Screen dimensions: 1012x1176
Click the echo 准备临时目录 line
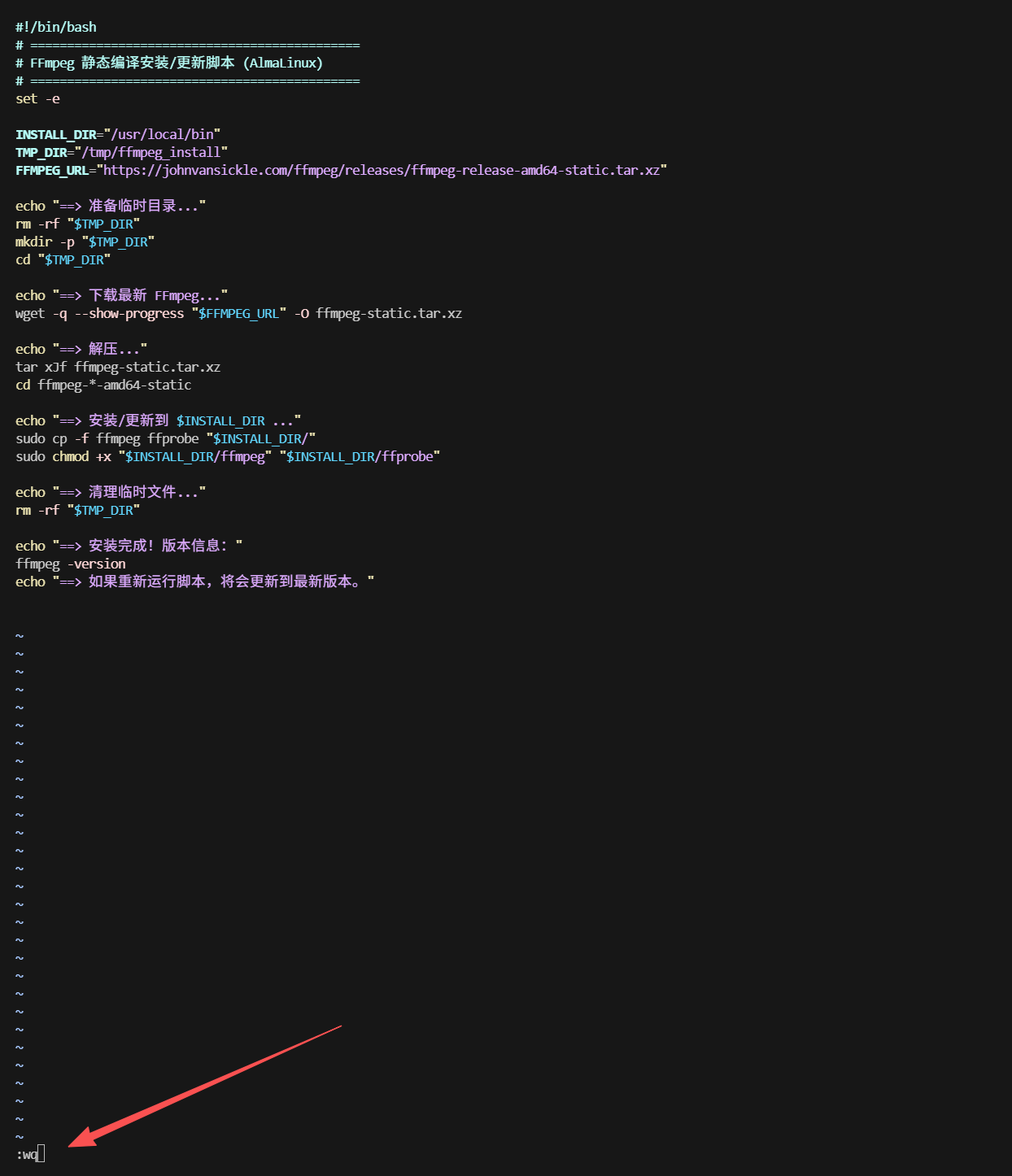pos(110,206)
